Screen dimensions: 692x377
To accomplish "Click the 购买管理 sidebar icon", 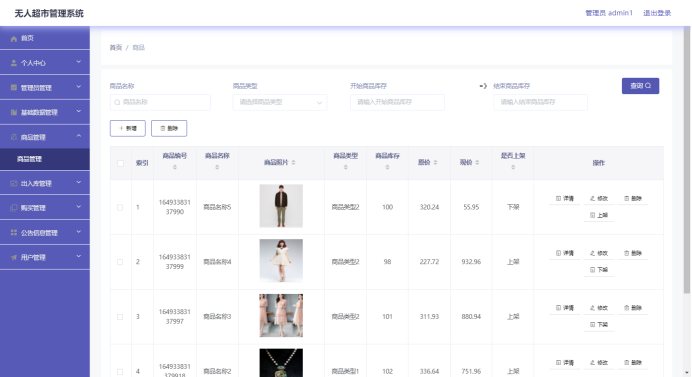I will [x=14, y=208].
